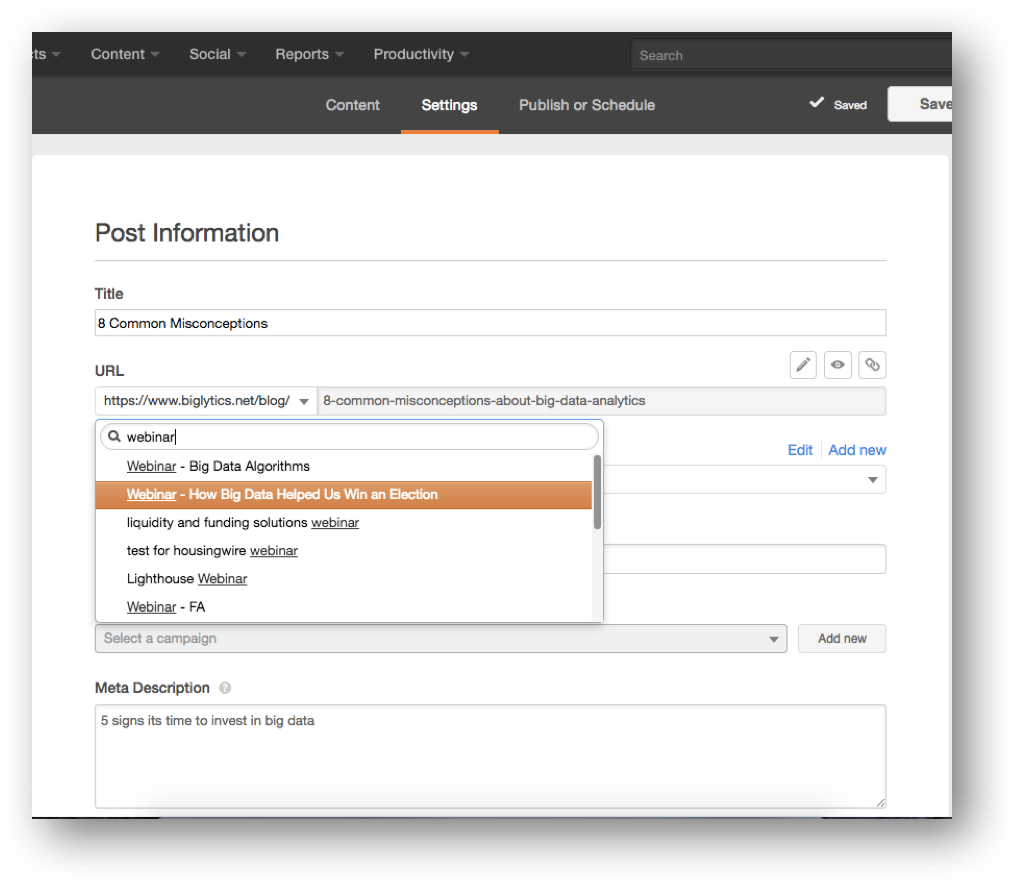
Task: Click the Add new button beside campaign field
Action: point(841,638)
